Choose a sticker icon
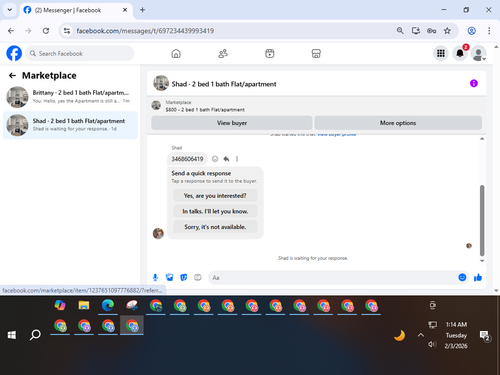 tap(184, 277)
